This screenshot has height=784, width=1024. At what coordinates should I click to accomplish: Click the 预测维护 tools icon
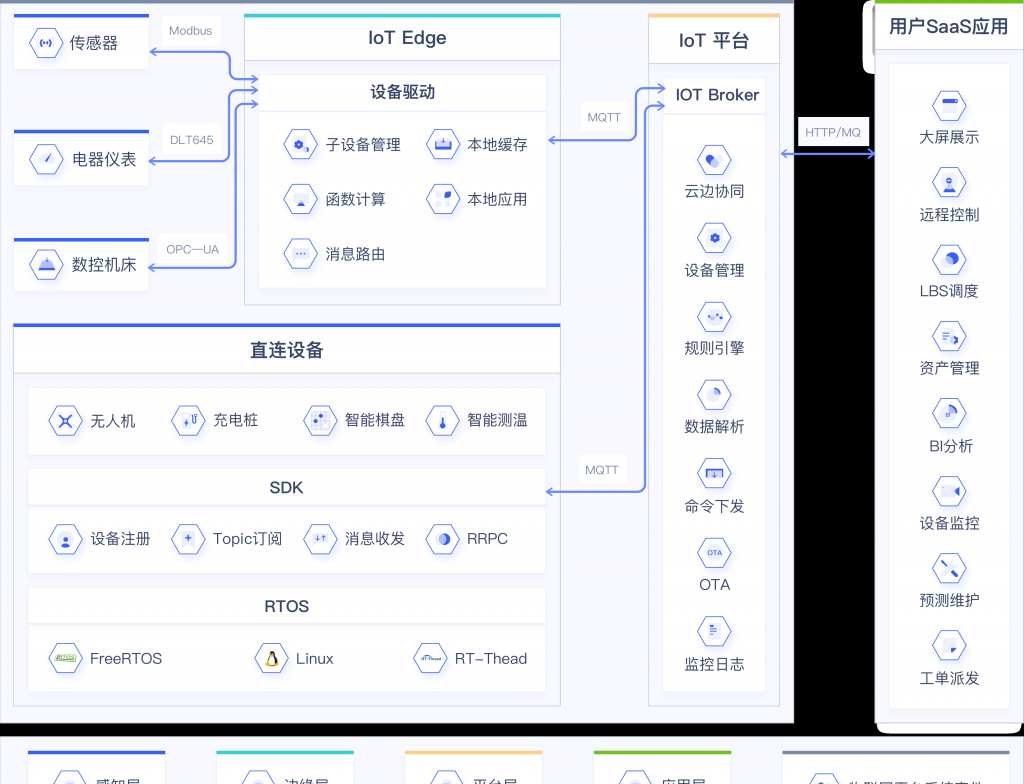coord(950,568)
